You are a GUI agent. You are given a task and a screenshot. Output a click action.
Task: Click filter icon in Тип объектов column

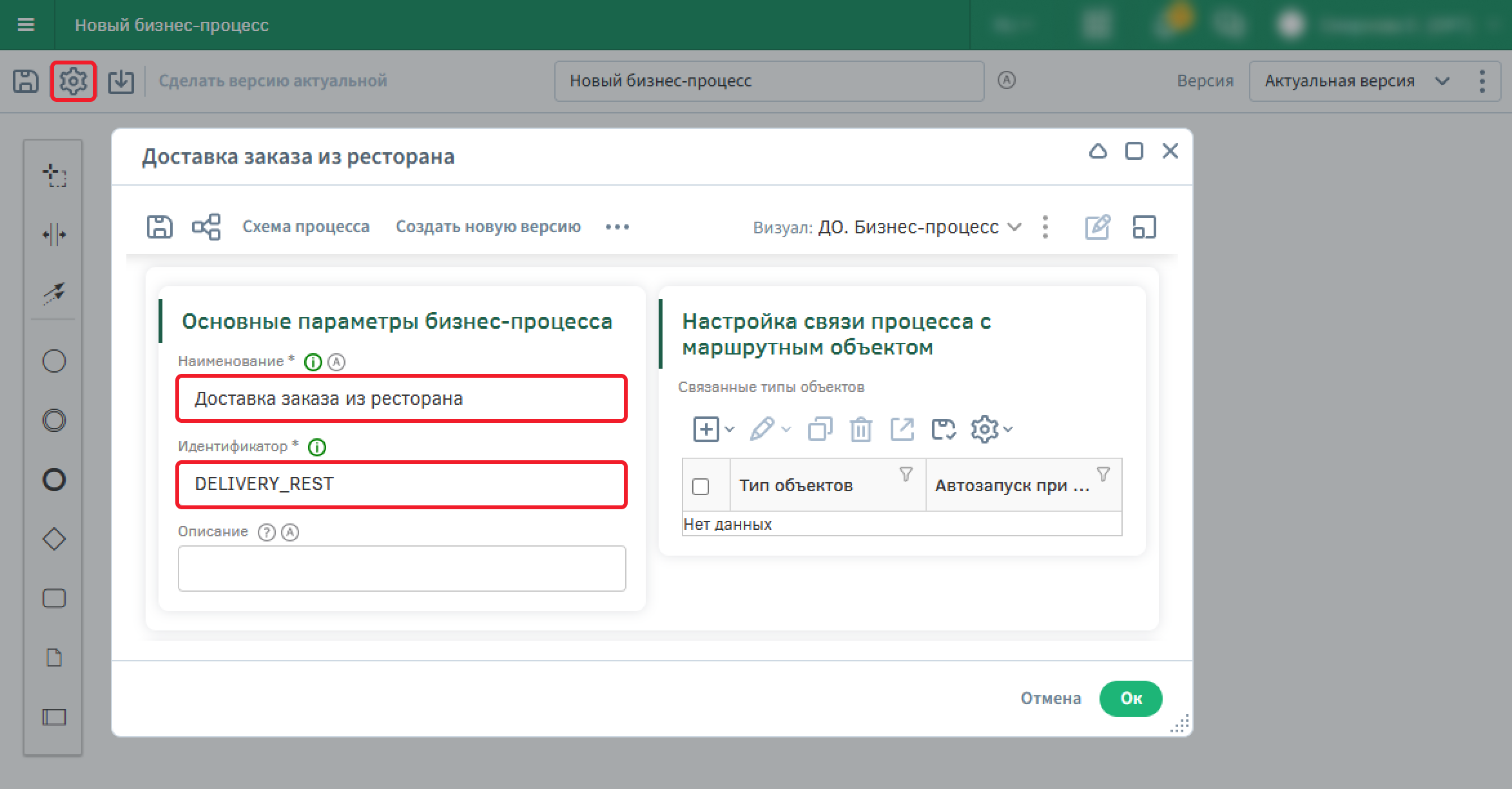coord(906,474)
